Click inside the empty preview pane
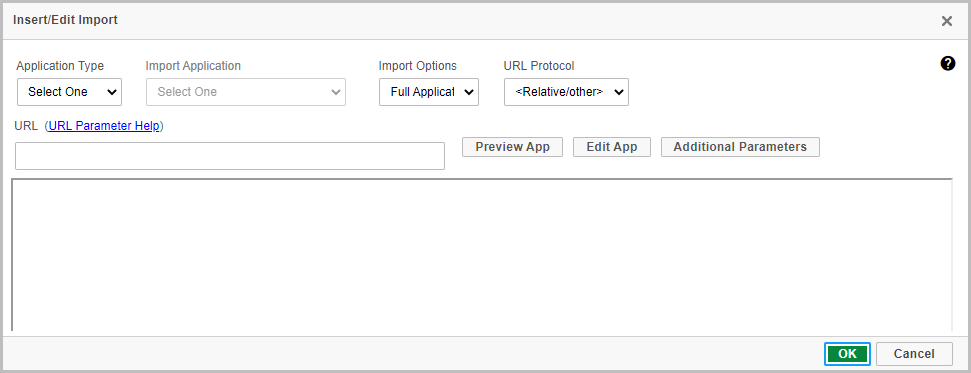The height and width of the screenshot is (373, 971). pos(482,255)
